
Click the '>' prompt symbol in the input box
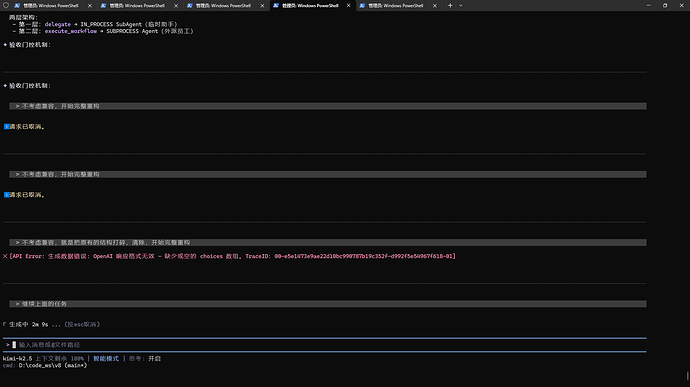[7, 345]
